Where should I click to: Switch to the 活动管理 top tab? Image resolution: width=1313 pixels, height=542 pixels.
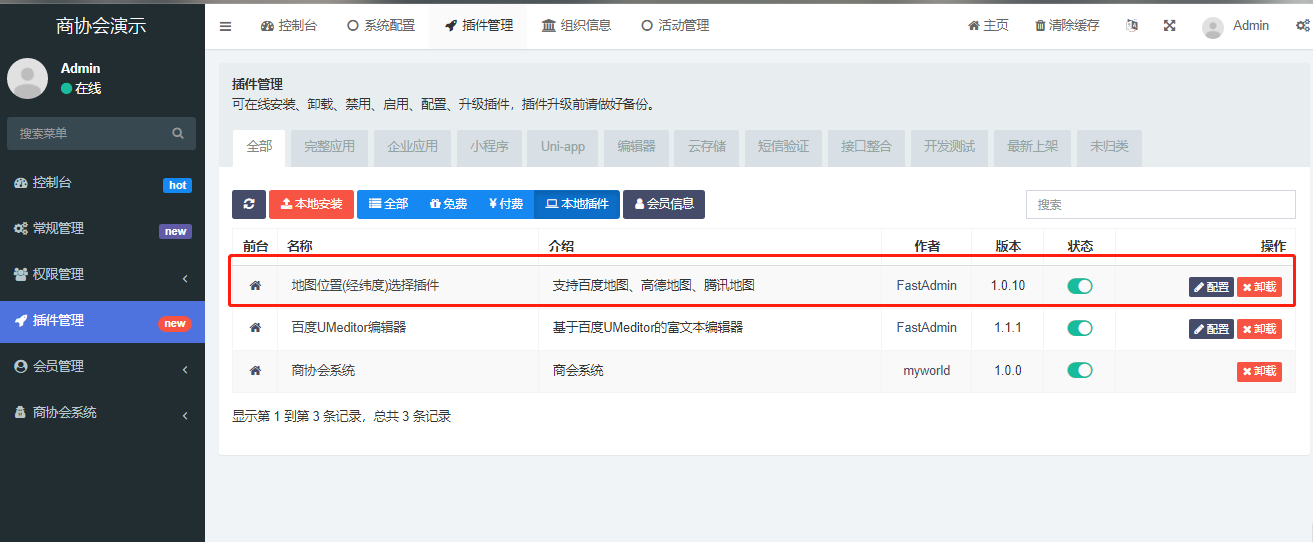(x=675, y=26)
